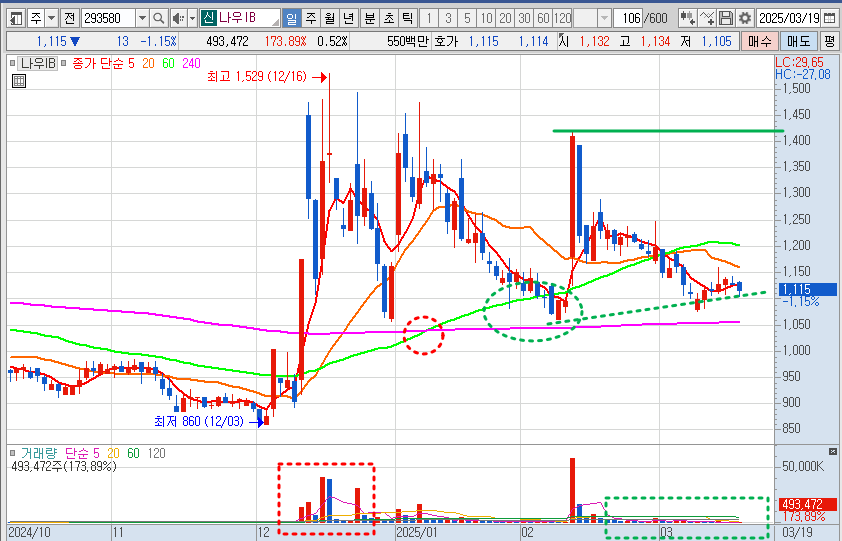Click the current price 1,115 in info bar

pyautogui.click(x=52, y=41)
